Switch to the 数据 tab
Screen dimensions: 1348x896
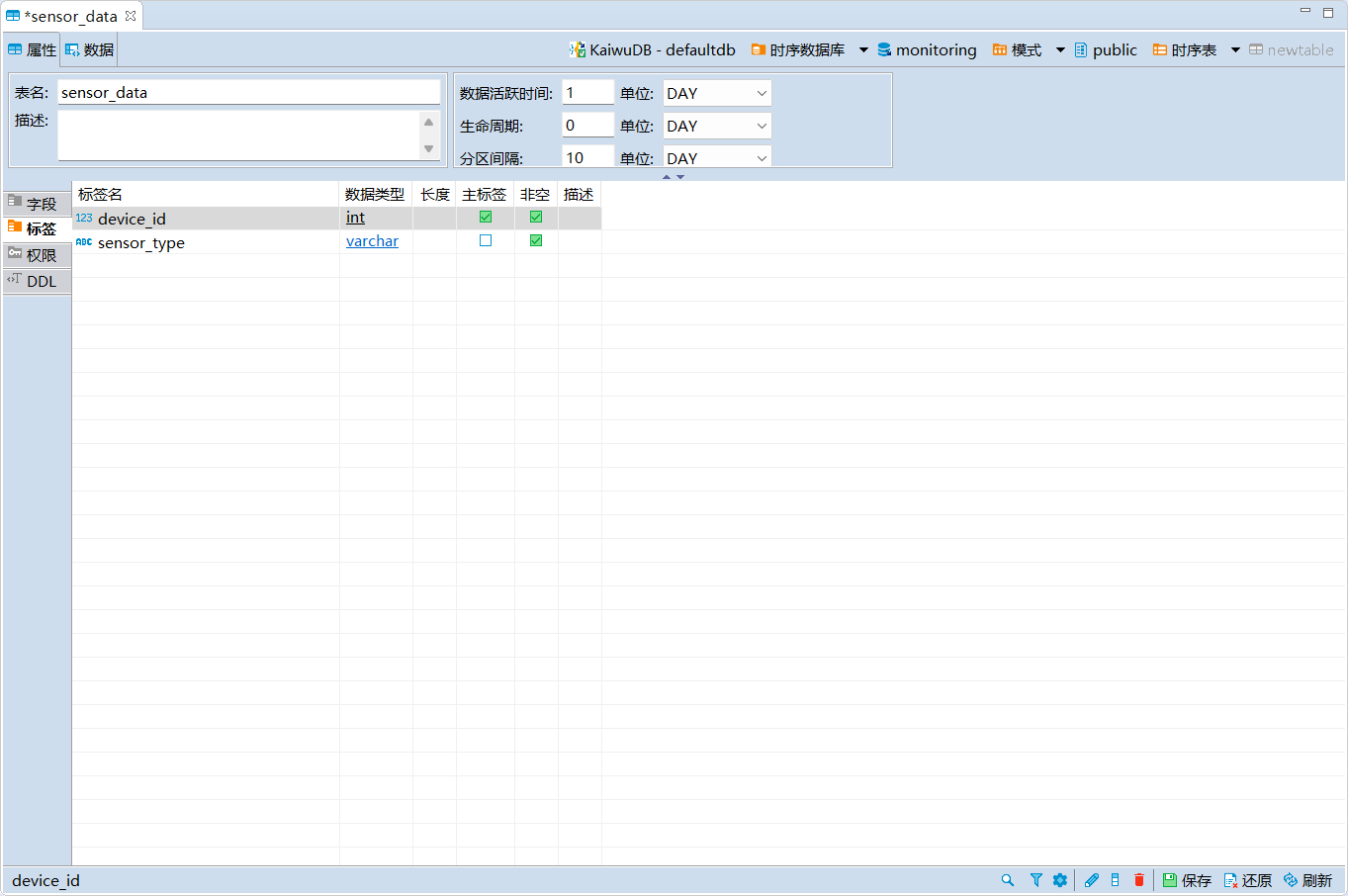pos(90,49)
